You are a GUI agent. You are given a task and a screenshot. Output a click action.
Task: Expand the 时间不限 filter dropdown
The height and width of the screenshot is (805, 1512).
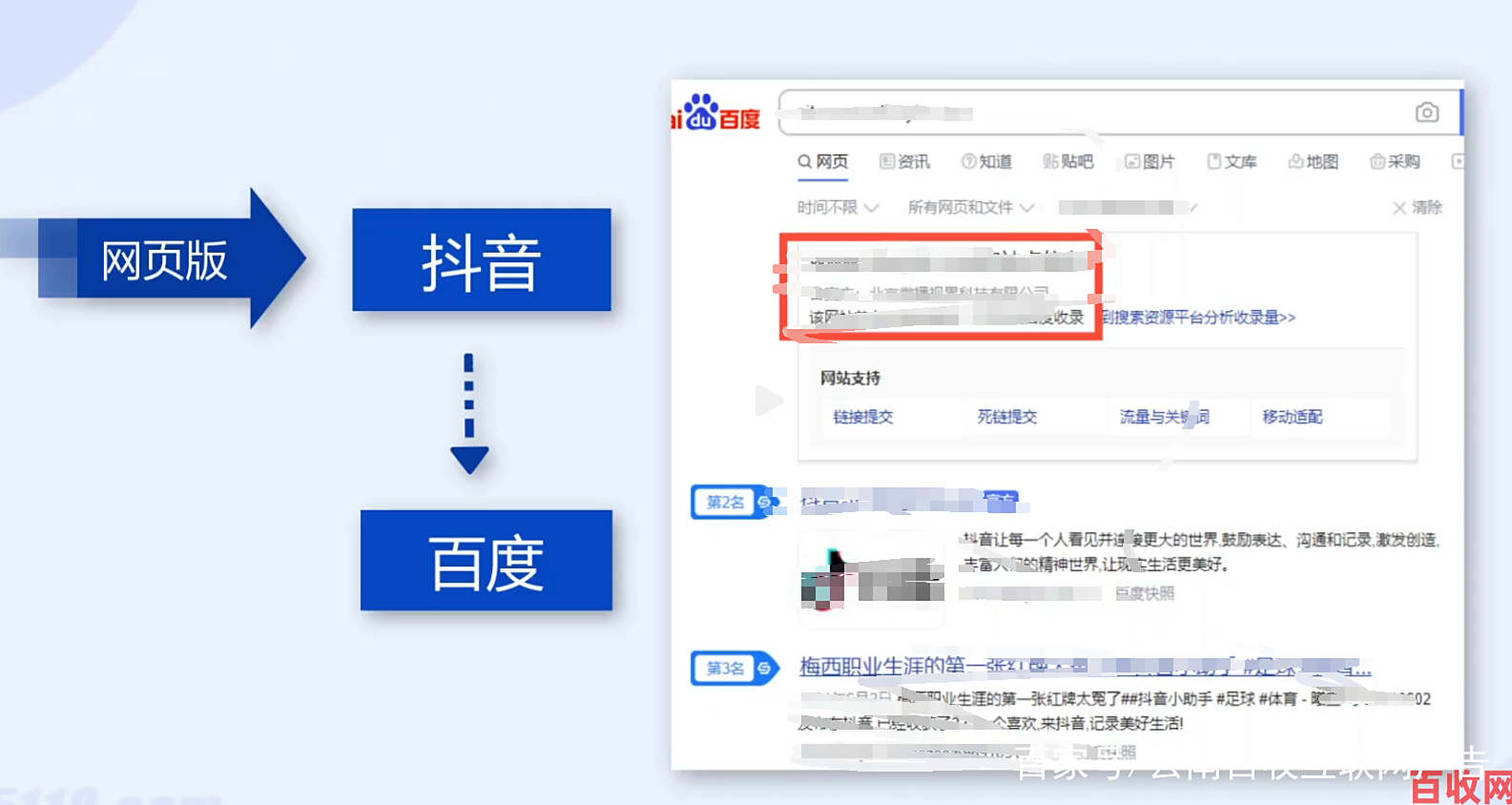coord(838,207)
